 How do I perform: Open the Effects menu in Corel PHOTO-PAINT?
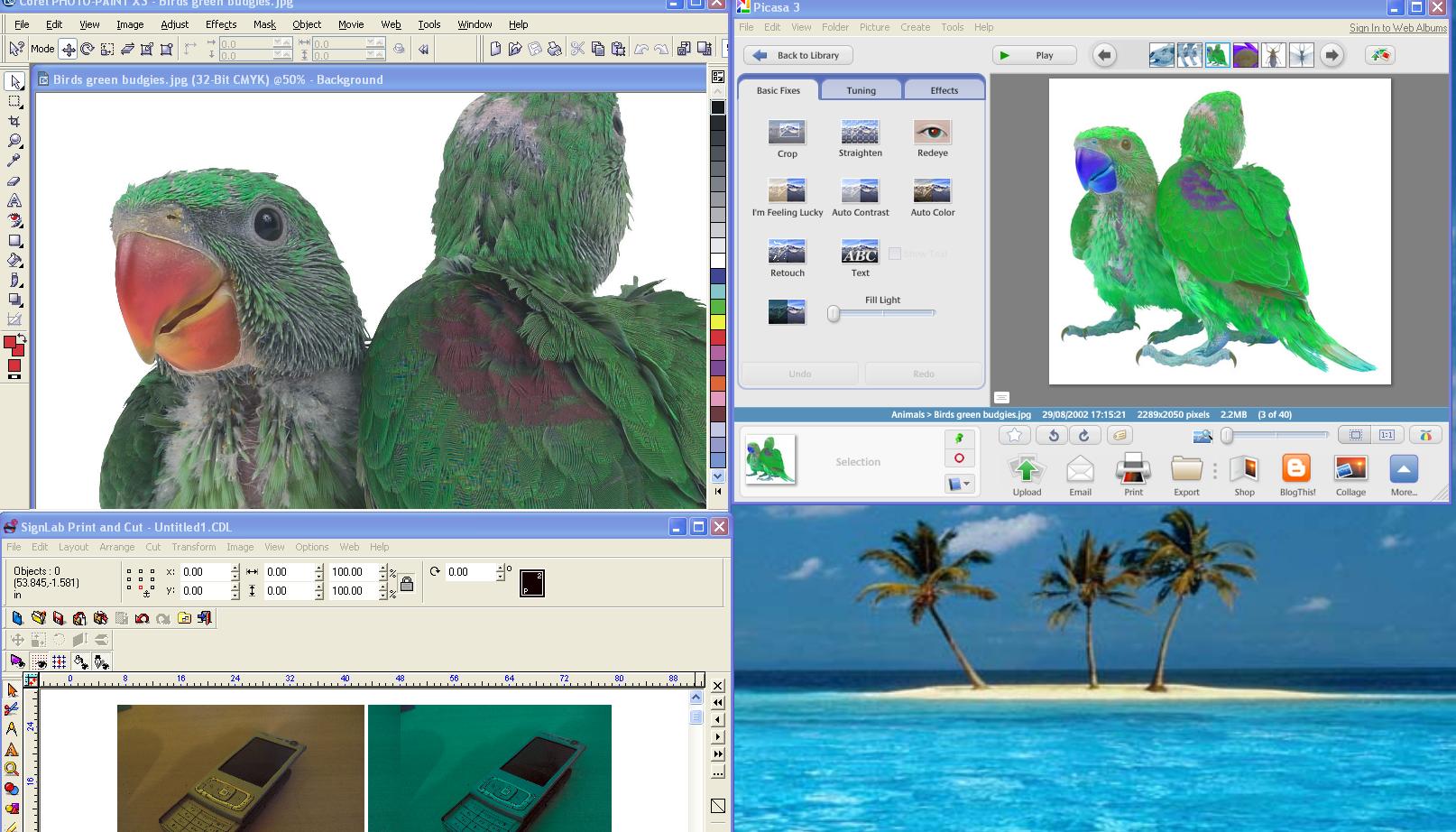click(220, 24)
